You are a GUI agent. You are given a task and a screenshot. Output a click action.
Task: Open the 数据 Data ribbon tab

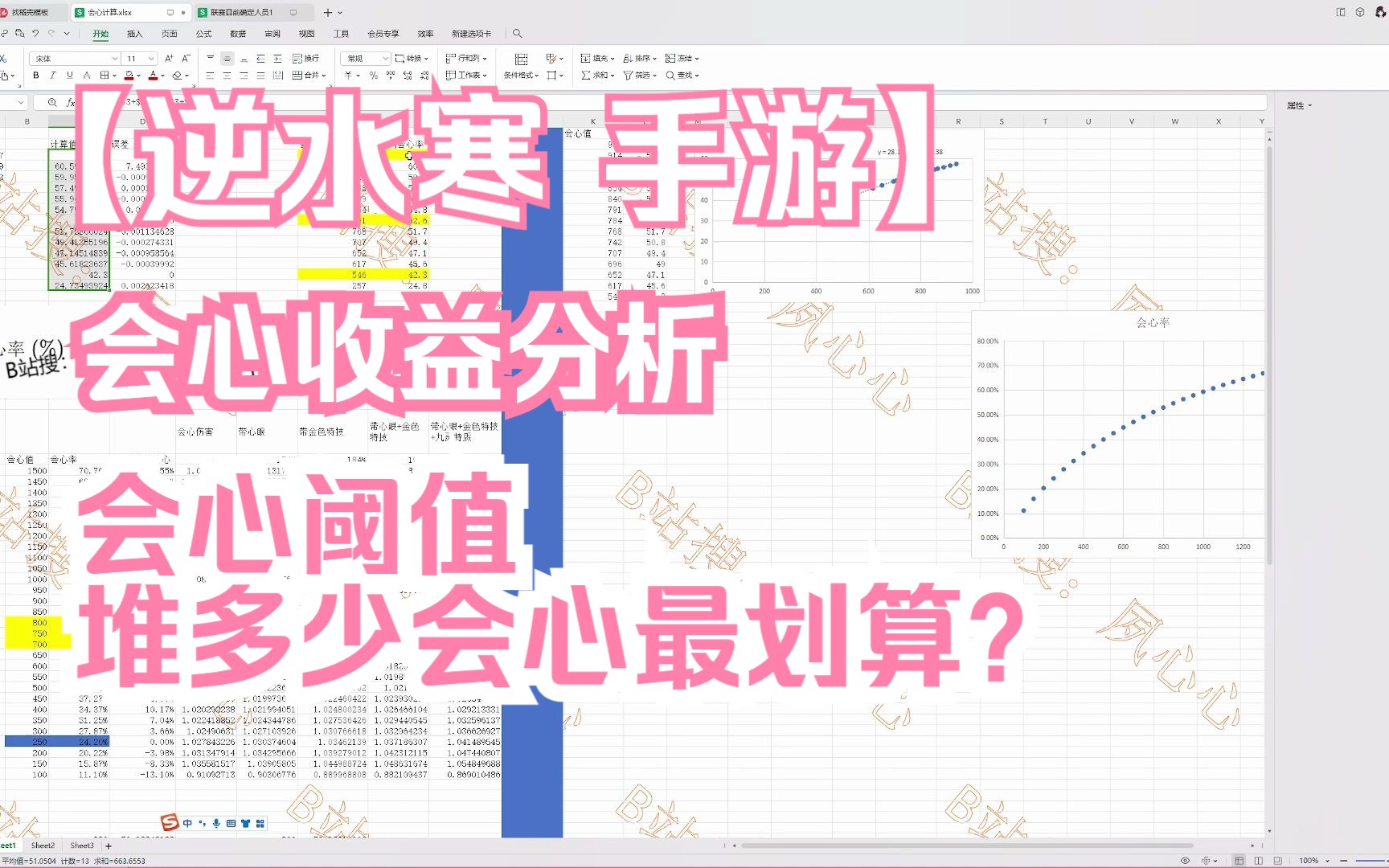click(238, 34)
